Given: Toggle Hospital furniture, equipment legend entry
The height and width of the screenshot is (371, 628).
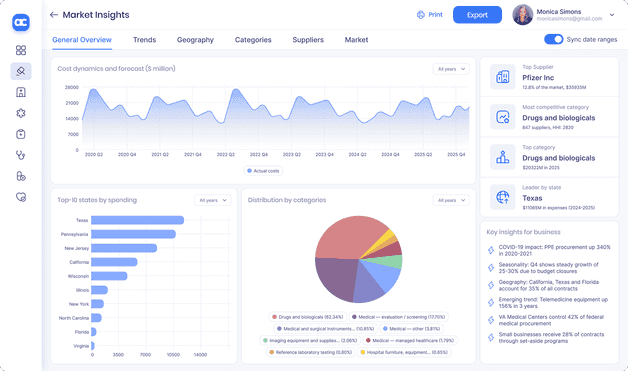Looking at the screenshot, I should [x=404, y=352].
